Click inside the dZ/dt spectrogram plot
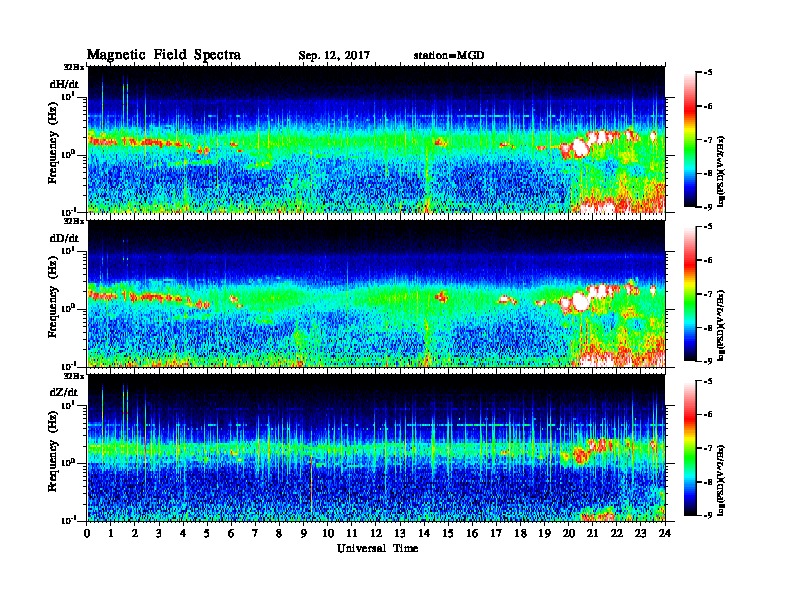The width and height of the screenshot is (792, 612). [x=376, y=447]
